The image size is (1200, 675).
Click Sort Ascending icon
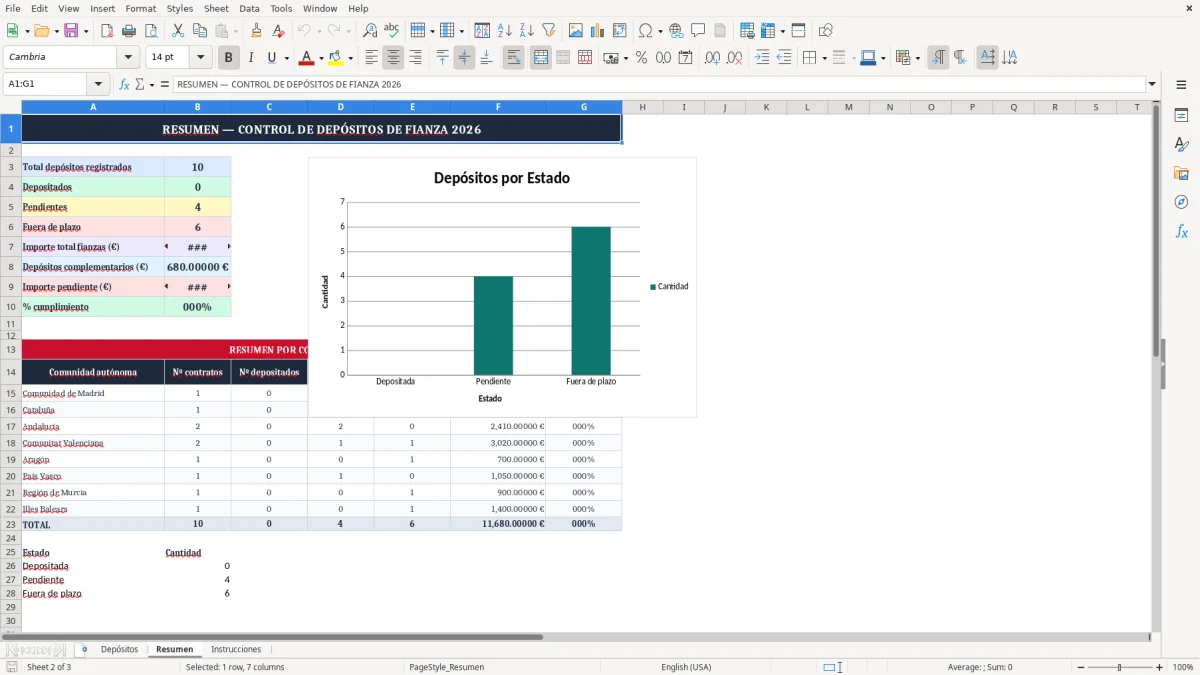tap(504, 31)
